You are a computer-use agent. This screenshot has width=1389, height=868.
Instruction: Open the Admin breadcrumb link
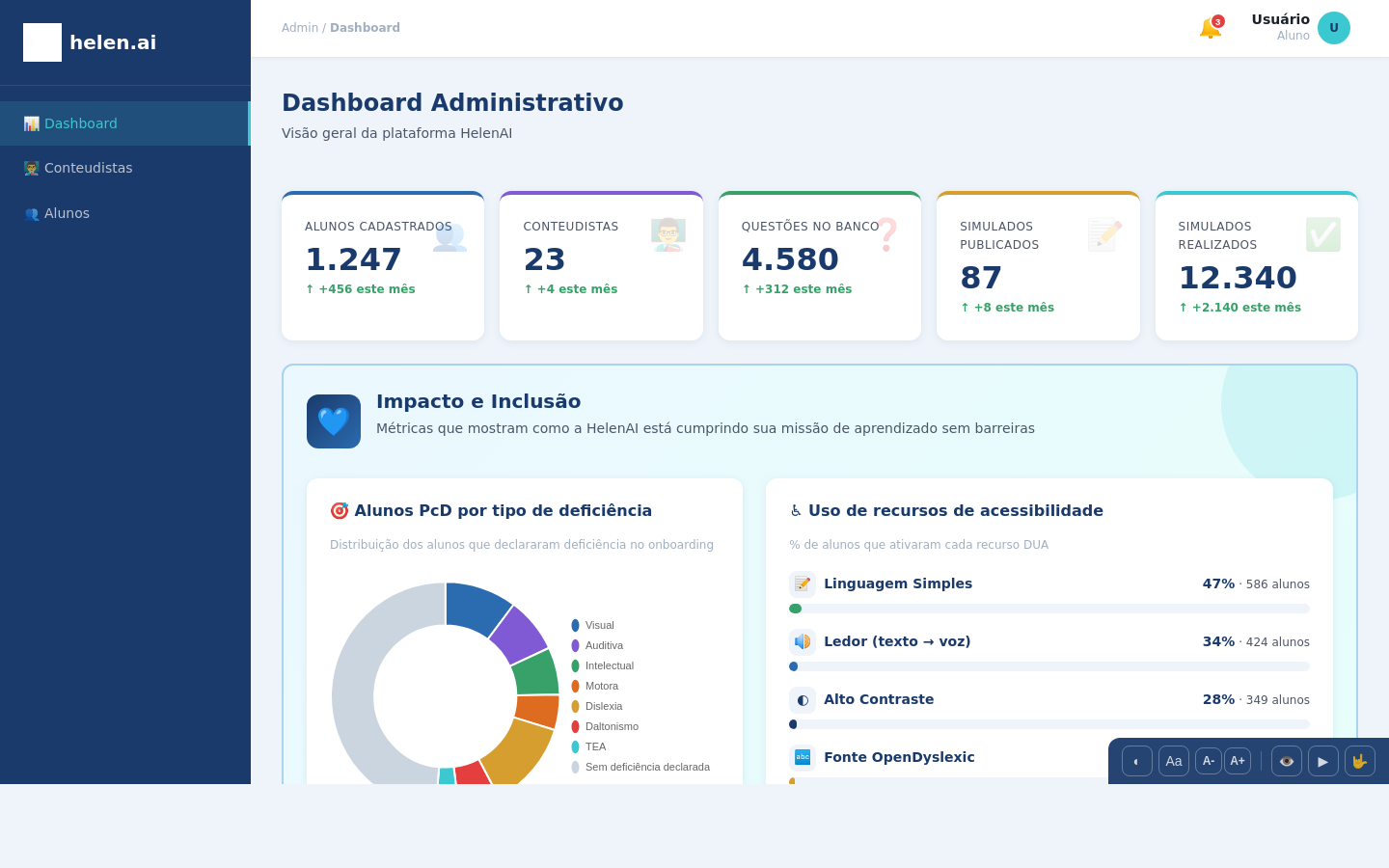click(299, 27)
